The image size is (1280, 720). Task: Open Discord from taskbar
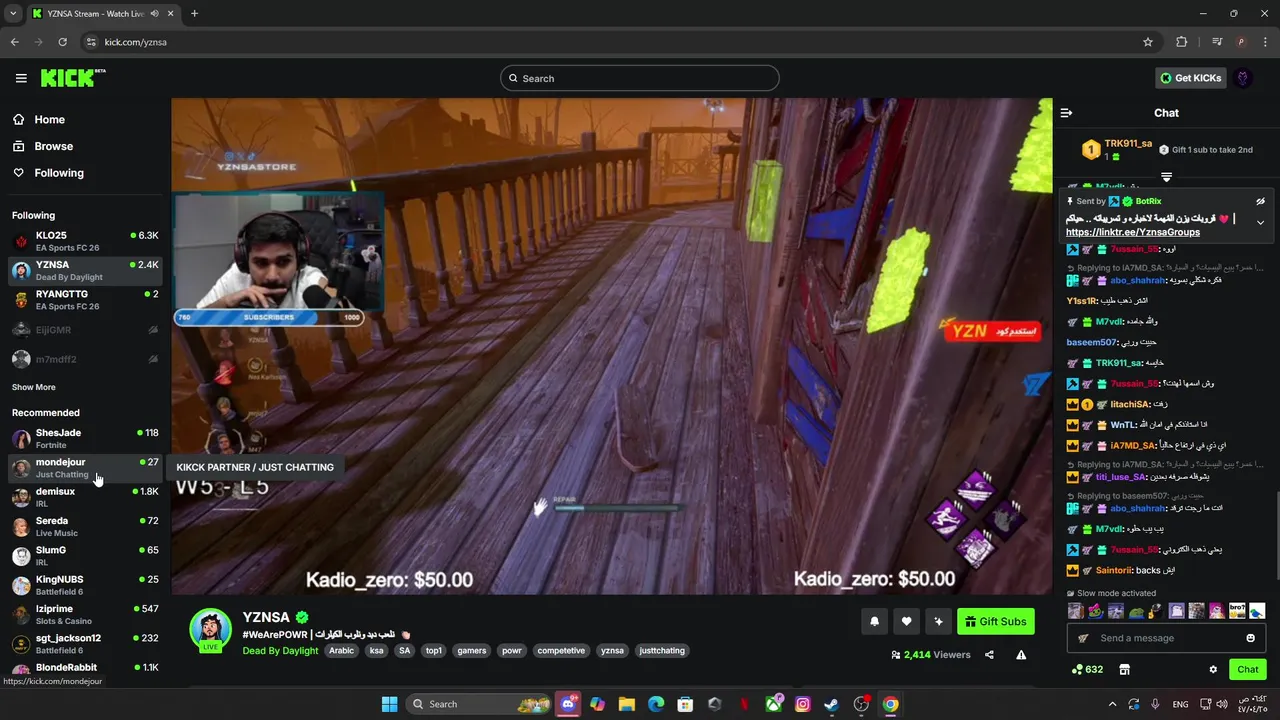tap(569, 704)
